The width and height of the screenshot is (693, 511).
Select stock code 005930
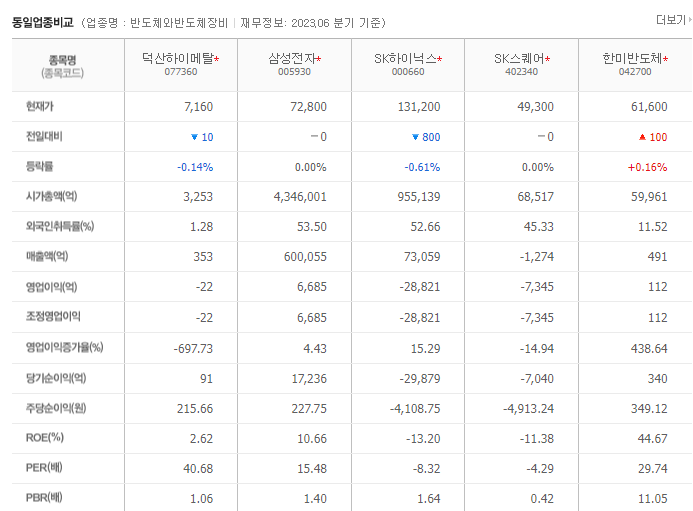[294, 72]
